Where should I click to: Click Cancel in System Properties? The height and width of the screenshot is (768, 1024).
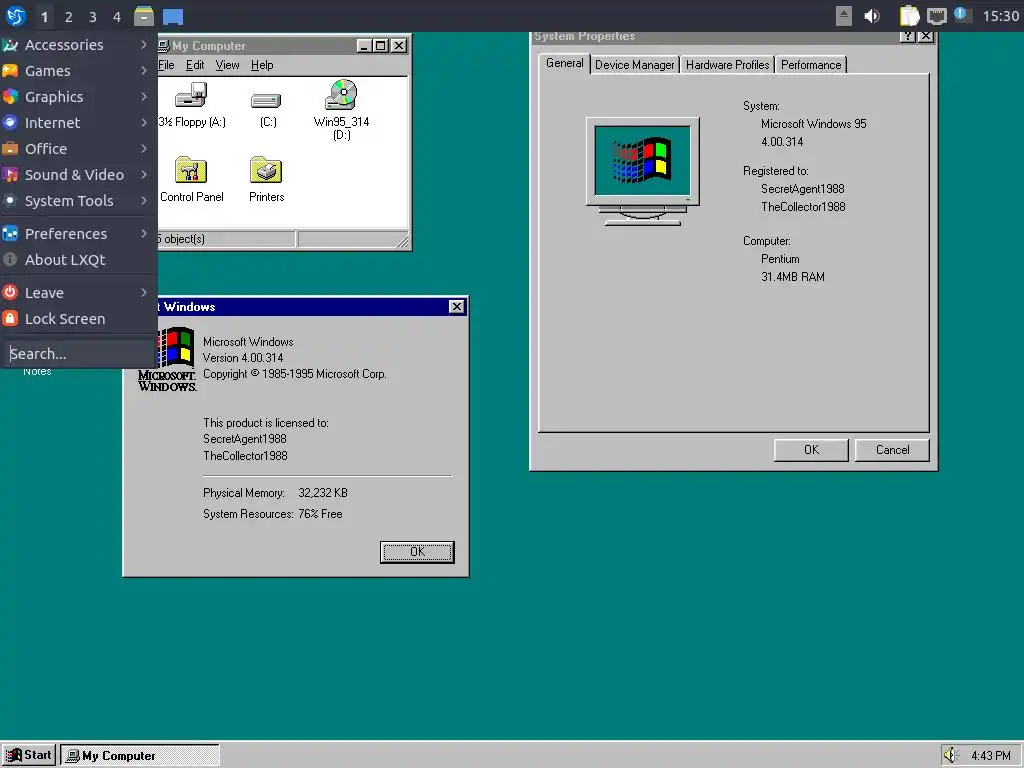[x=892, y=450]
